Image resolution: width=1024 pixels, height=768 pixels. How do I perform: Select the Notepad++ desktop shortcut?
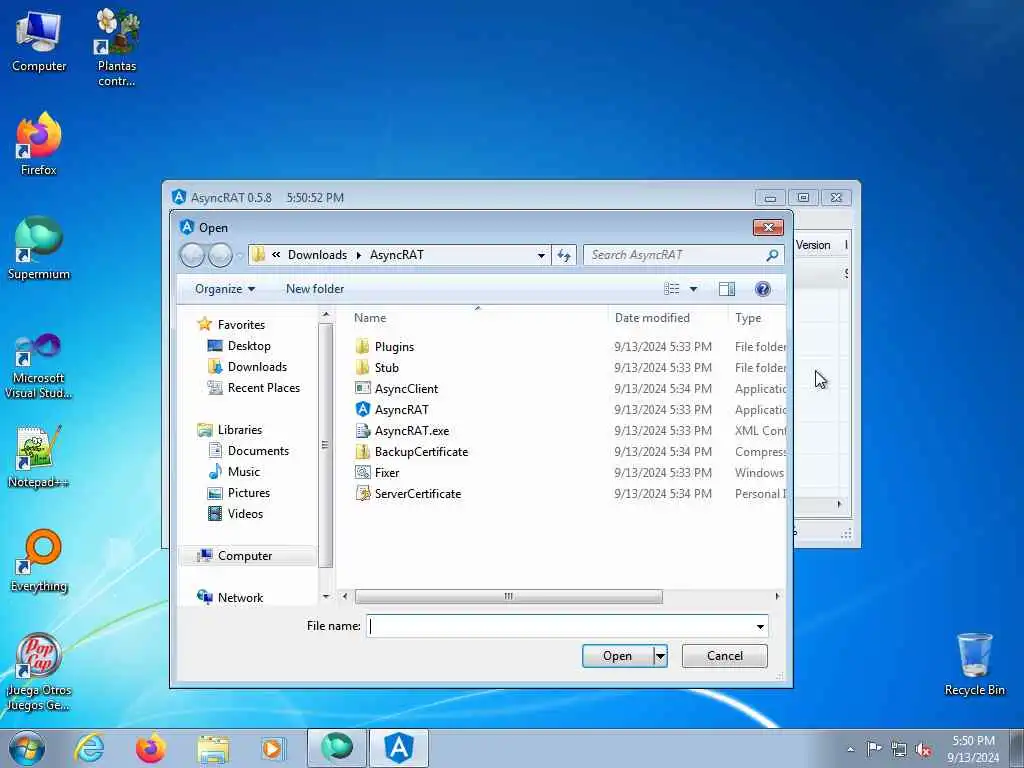39,457
